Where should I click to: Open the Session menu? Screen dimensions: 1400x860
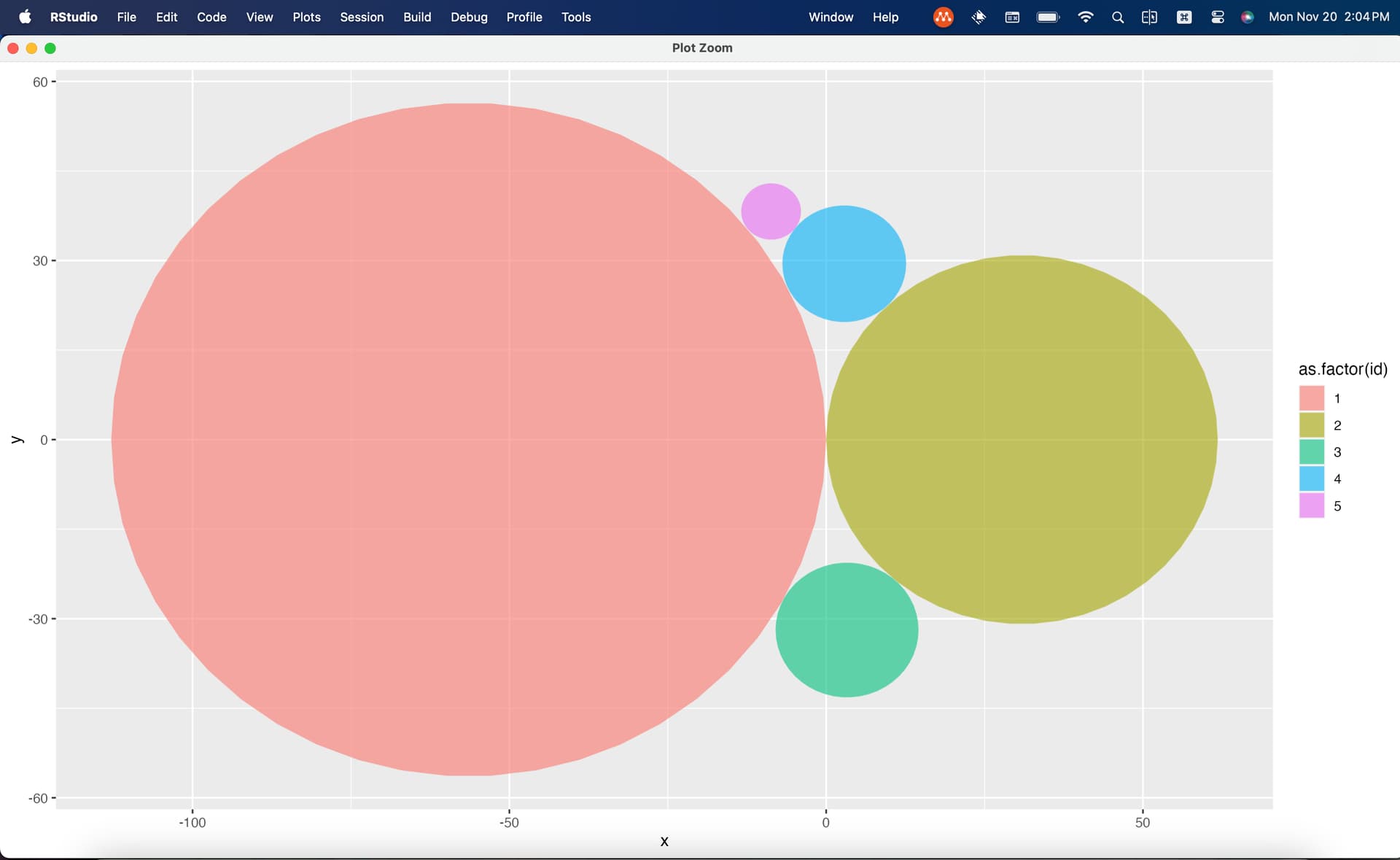[x=362, y=17]
